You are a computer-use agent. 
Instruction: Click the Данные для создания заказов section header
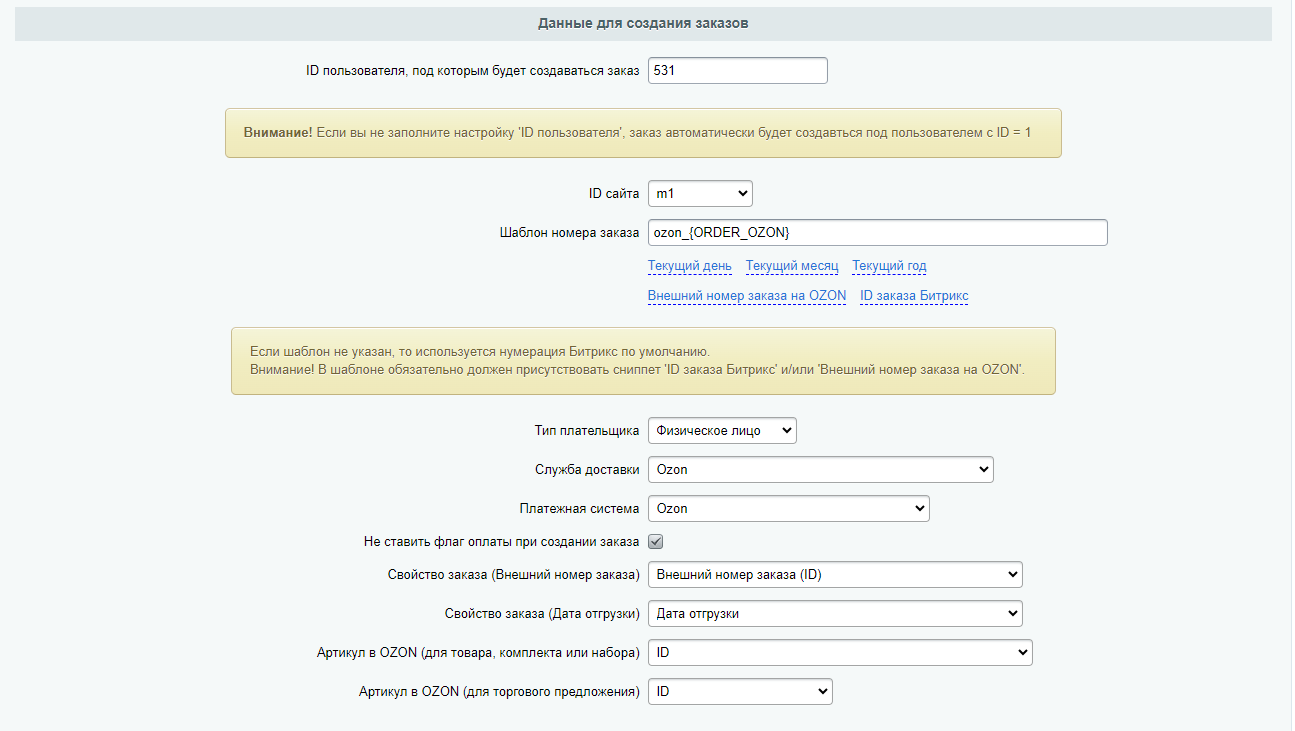(x=643, y=24)
